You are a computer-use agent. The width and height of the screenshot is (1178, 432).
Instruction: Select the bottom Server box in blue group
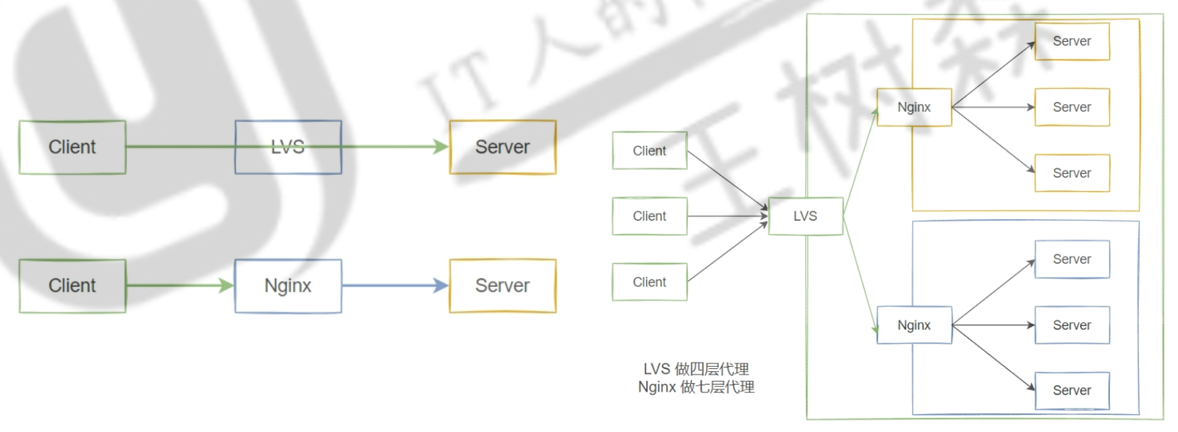(1072, 391)
